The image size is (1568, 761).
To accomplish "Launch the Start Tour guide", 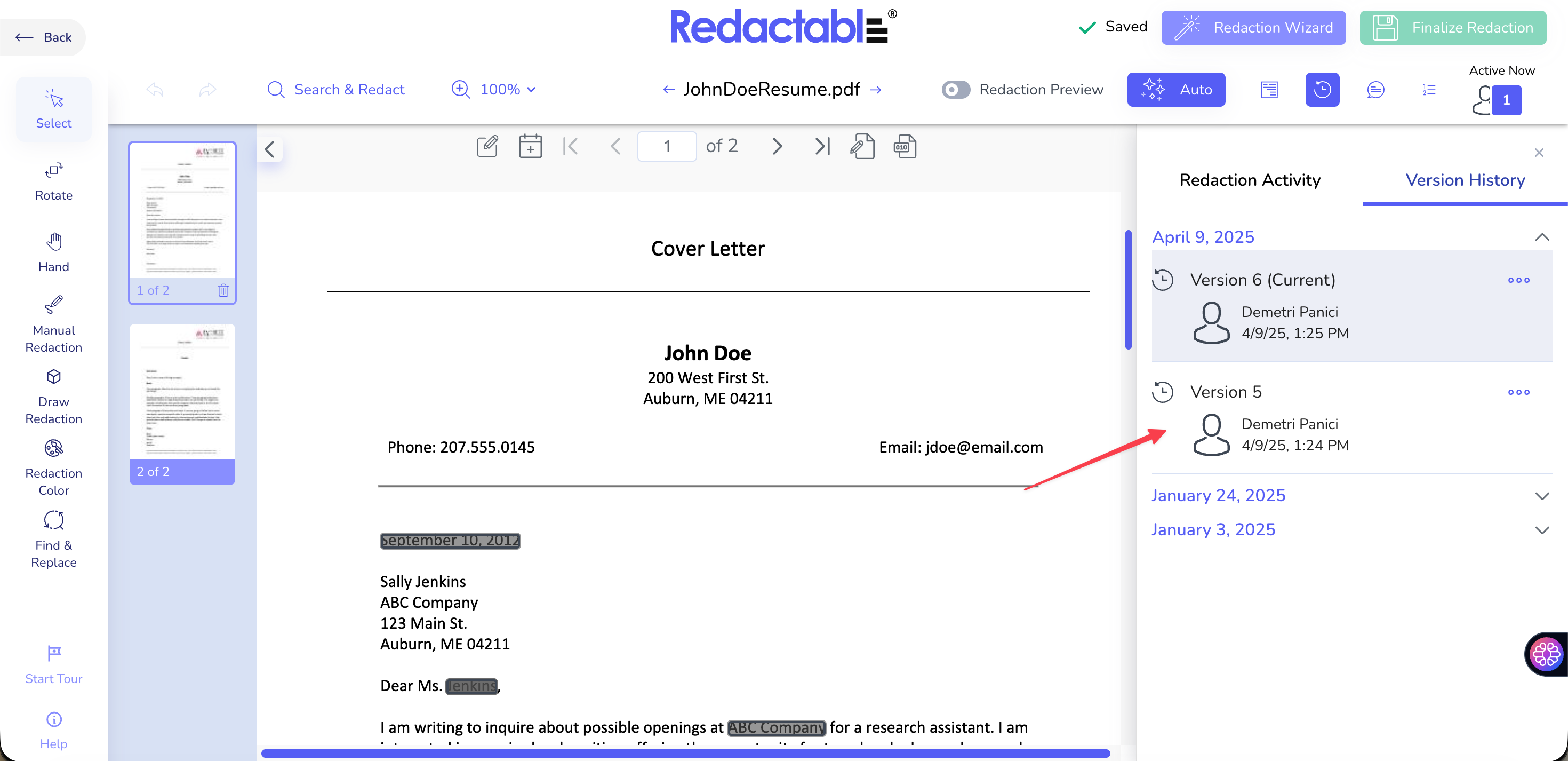I will coord(53,665).
